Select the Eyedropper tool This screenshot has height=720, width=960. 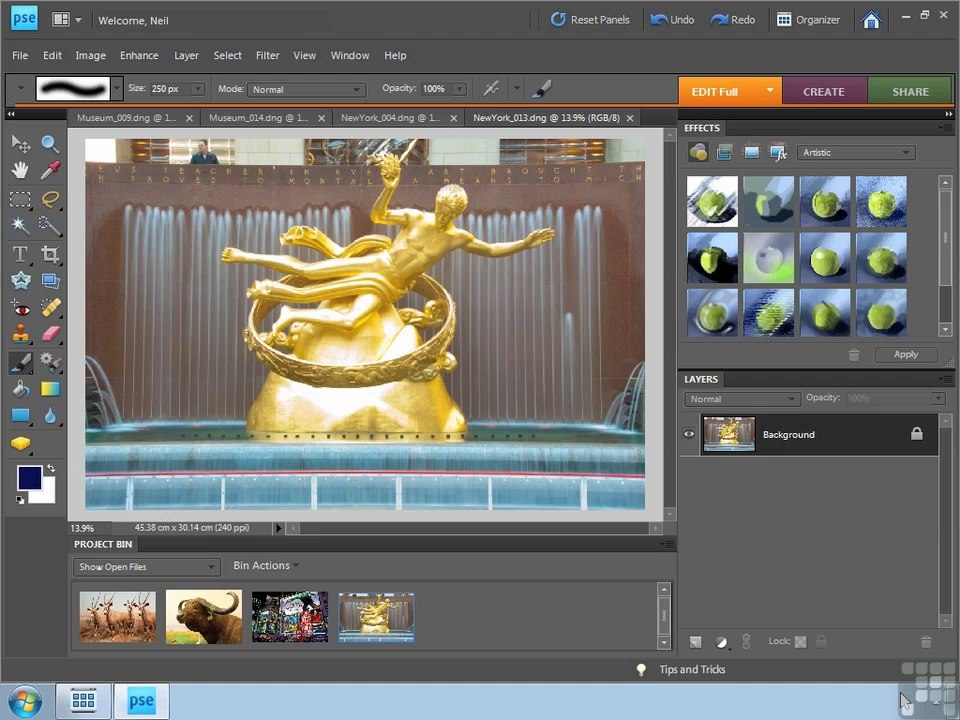pos(50,170)
